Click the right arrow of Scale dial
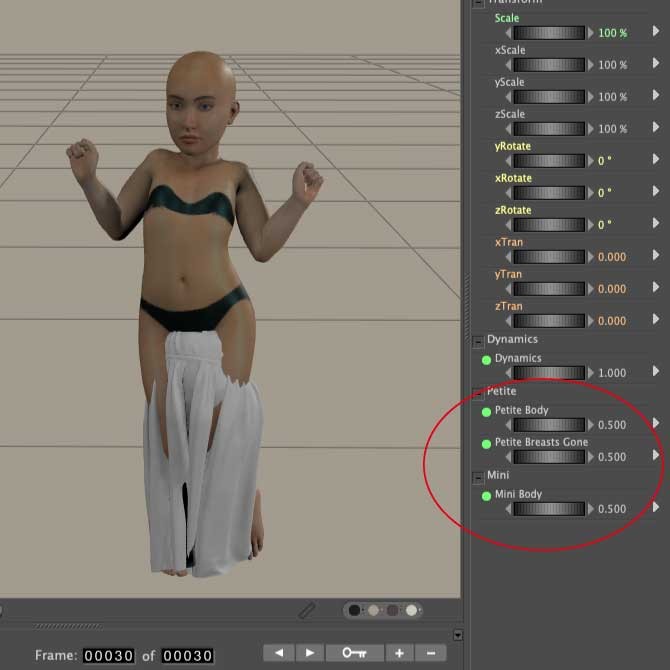This screenshot has height=670, width=670. click(590, 33)
